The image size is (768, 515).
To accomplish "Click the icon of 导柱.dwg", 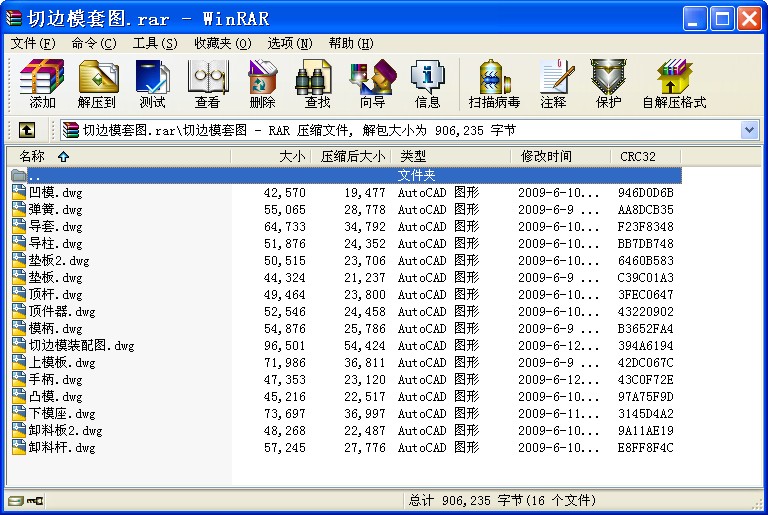I will (x=19, y=243).
